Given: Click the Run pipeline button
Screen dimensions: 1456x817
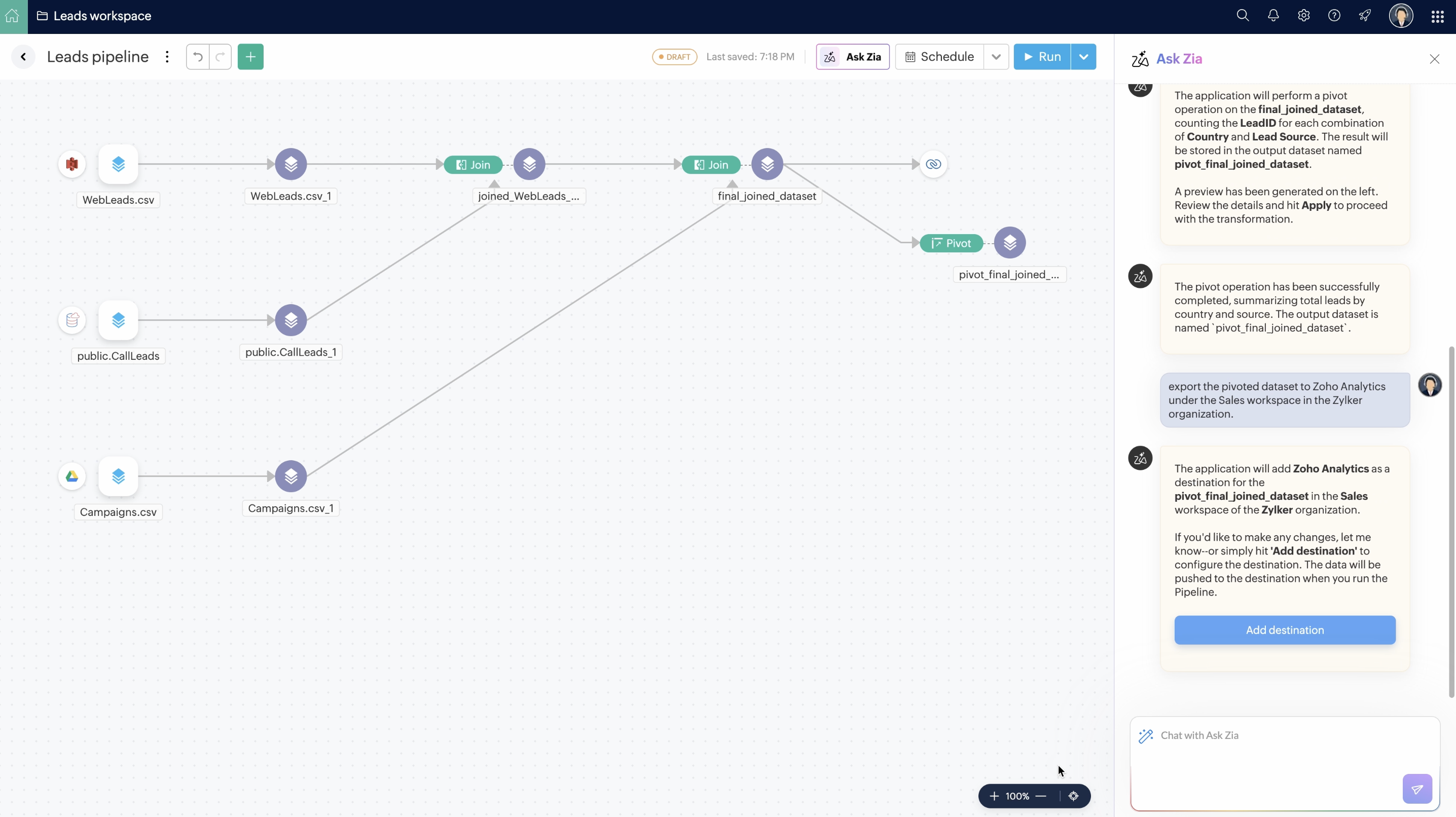Looking at the screenshot, I should click(1042, 56).
